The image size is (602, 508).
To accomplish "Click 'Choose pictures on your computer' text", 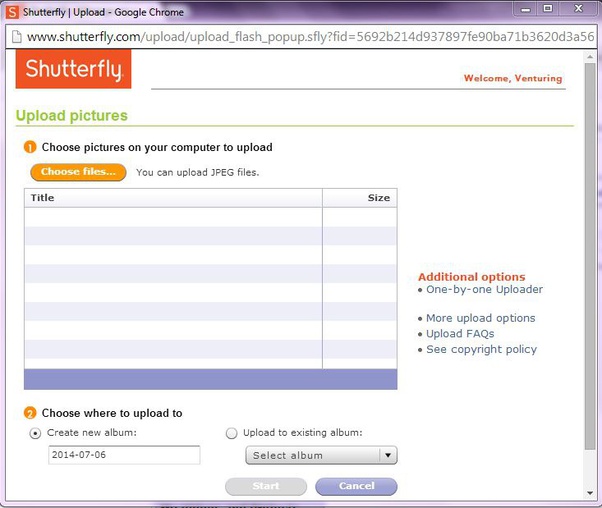I will tap(157, 147).
